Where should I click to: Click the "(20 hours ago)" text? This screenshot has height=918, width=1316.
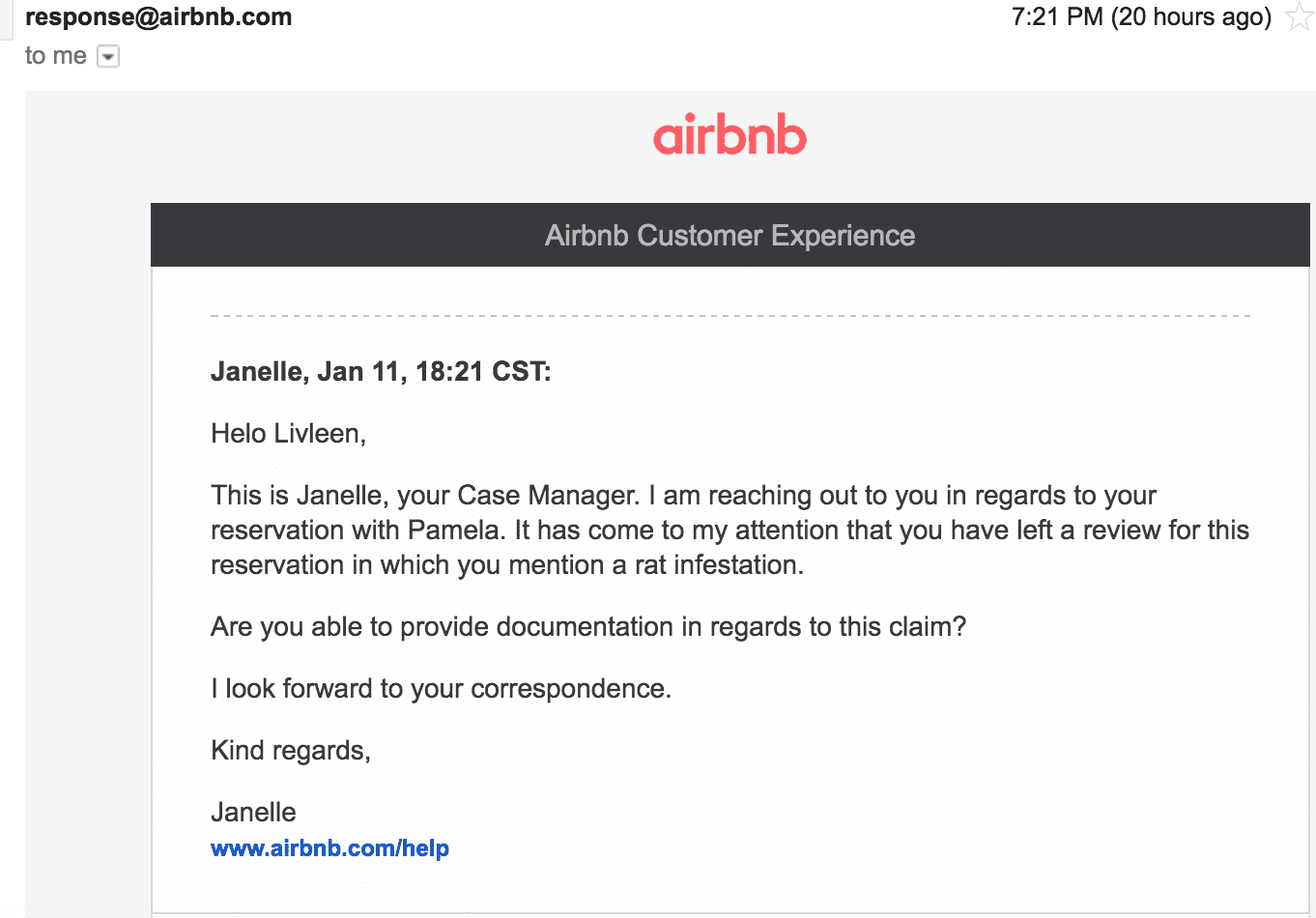pyautogui.click(x=1190, y=16)
